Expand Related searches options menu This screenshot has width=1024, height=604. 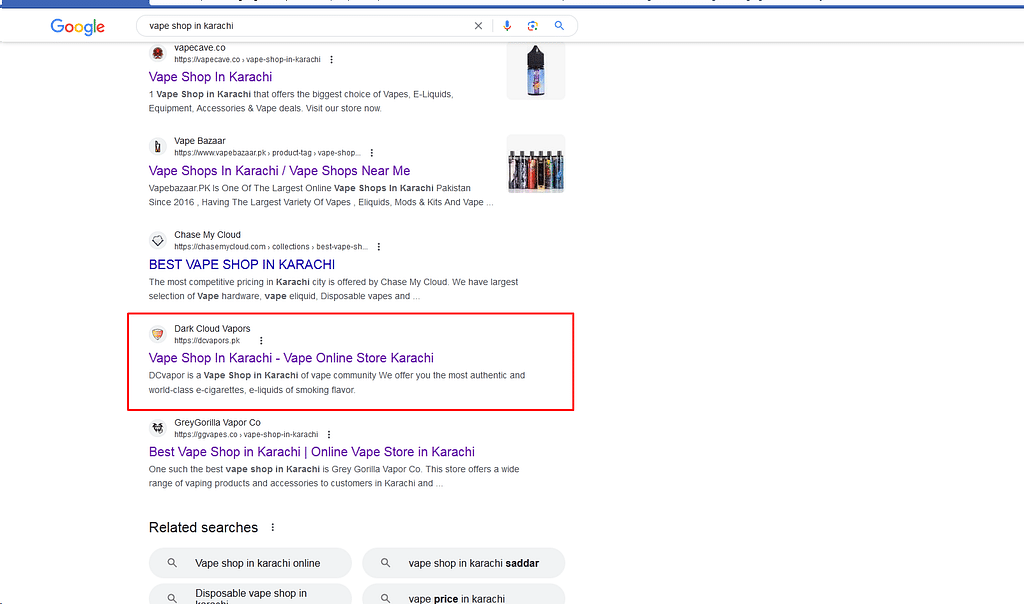(272, 528)
